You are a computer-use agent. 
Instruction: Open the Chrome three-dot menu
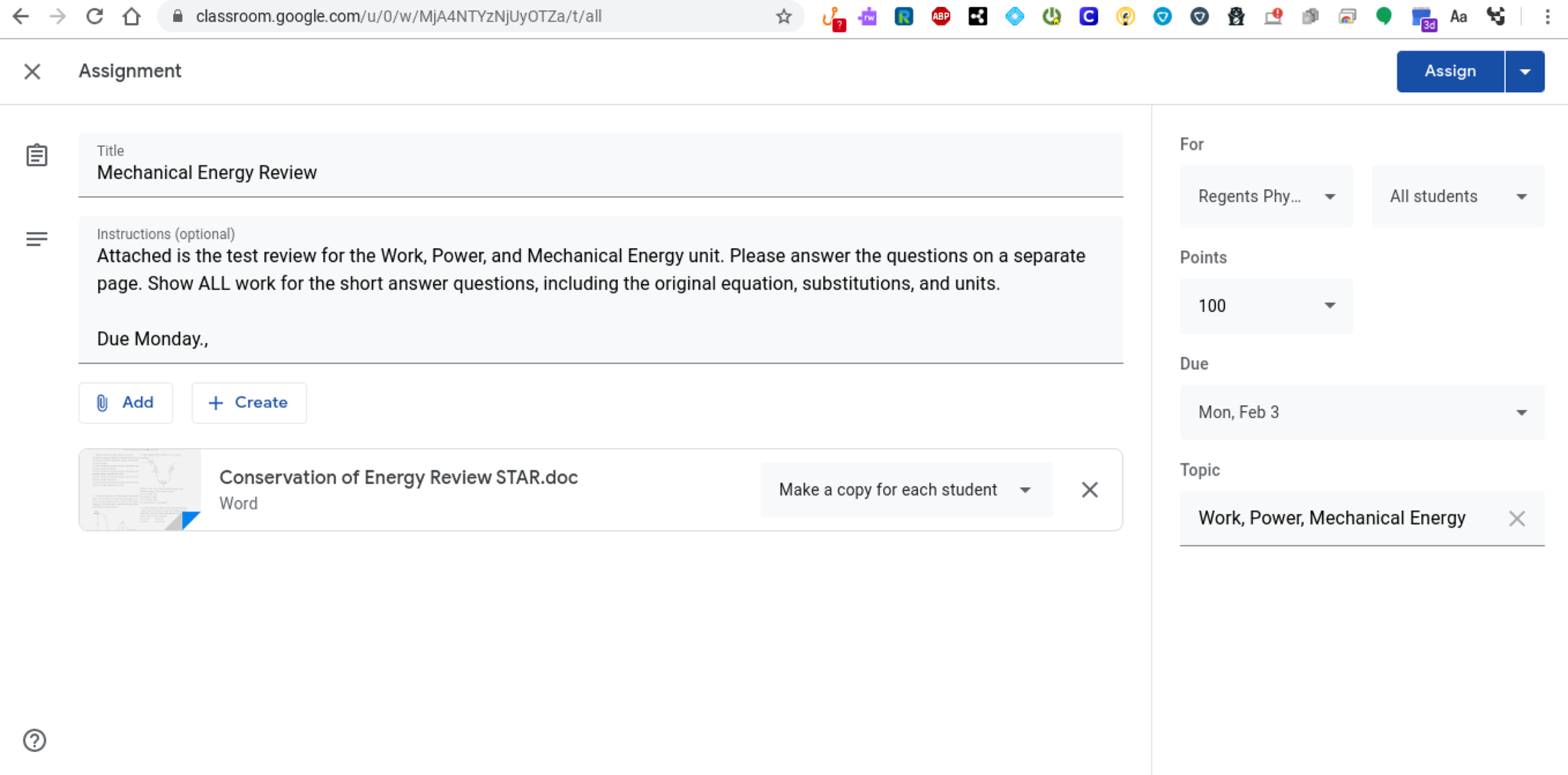1547,17
